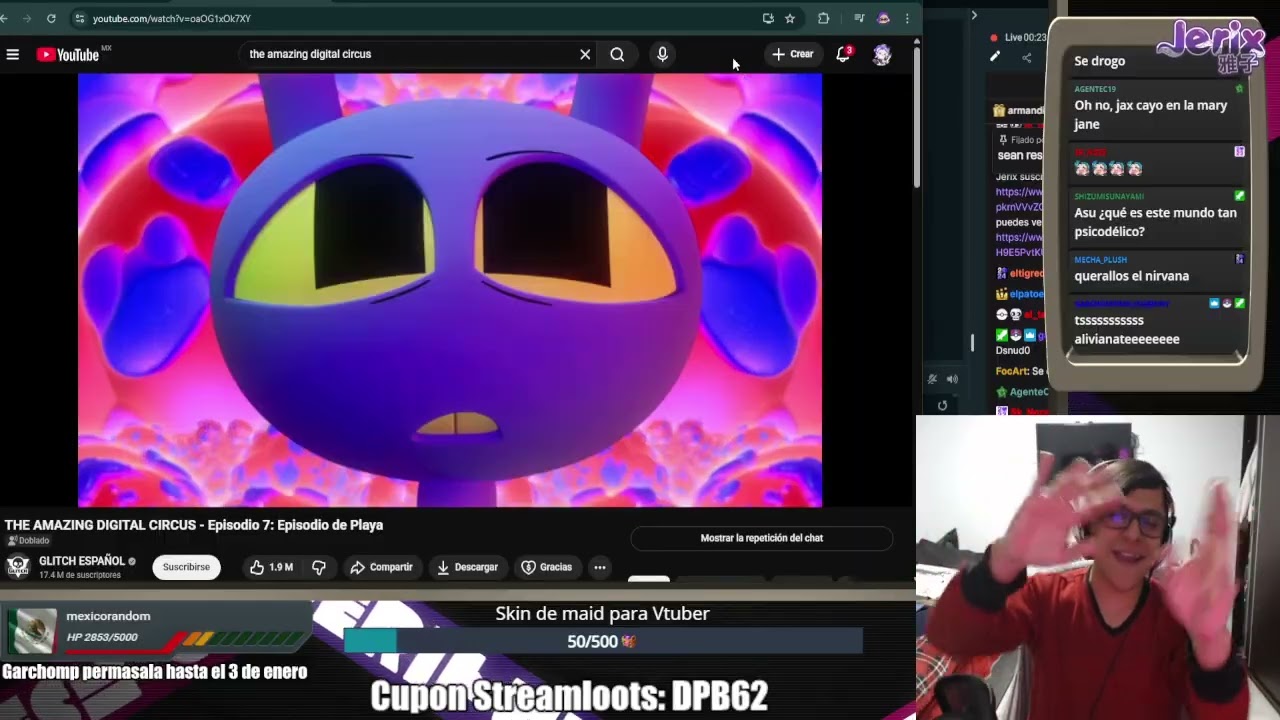1280x720 pixels.
Task: Reload the page in browser
Action: point(51,18)
